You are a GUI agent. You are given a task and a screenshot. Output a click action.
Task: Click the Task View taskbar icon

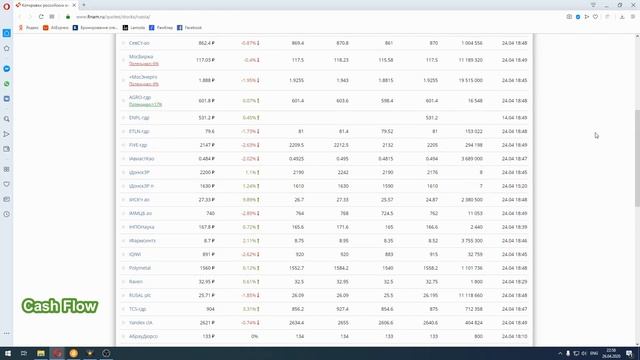coord(24,353)
